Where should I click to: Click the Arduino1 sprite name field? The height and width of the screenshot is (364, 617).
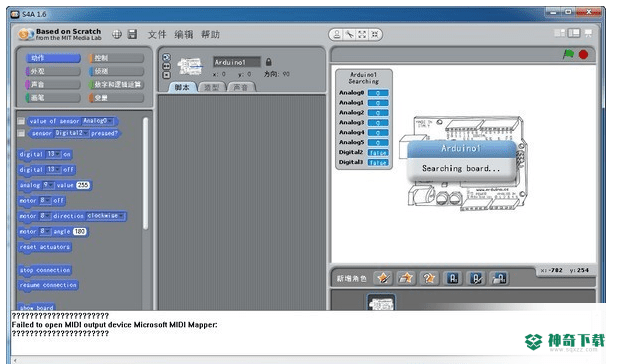(236, 62)
